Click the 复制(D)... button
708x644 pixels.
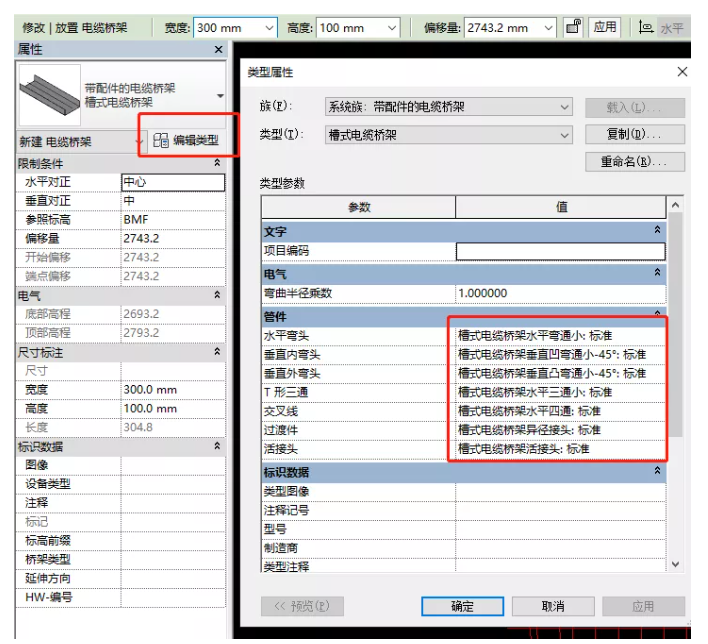point(635,135)
